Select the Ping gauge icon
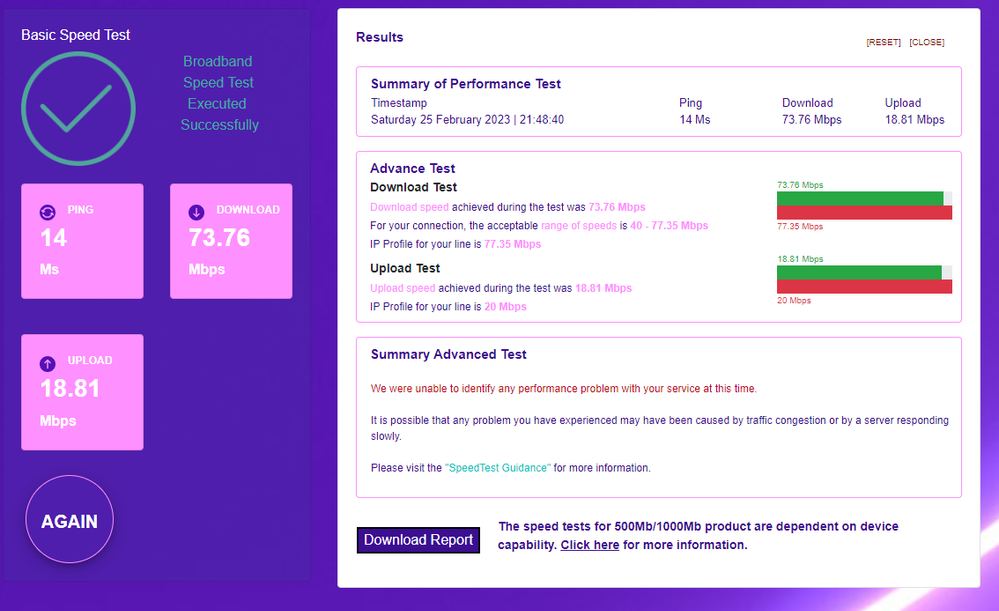The image size is (999, 611). pyautogui.click(x=47, y=211)
